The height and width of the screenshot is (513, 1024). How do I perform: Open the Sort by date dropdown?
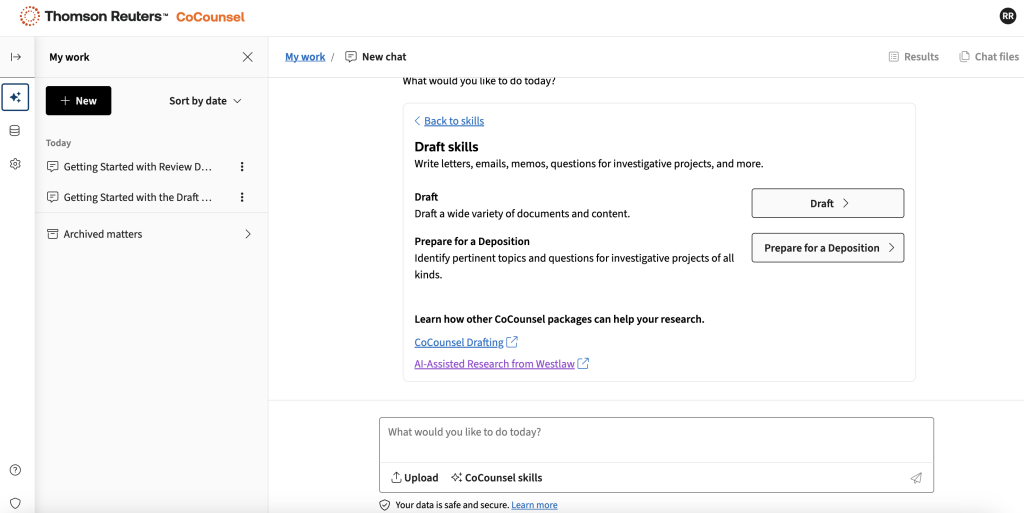[x=205, y=101]
